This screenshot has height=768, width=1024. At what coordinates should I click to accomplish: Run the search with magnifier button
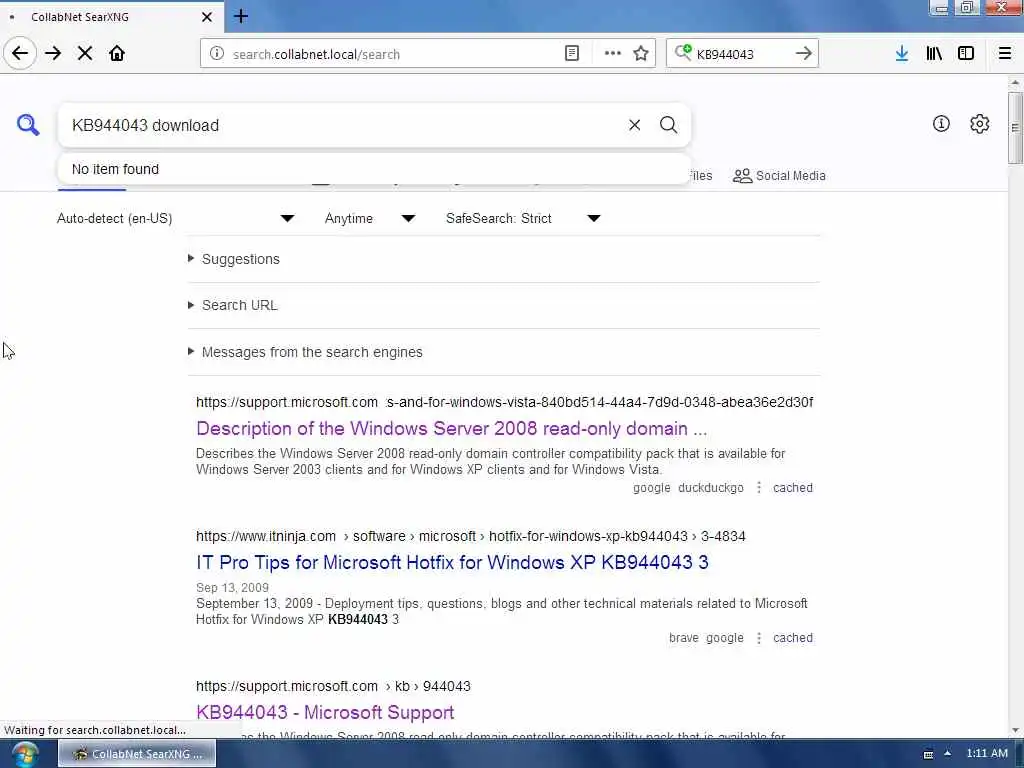tap(668, 125)
